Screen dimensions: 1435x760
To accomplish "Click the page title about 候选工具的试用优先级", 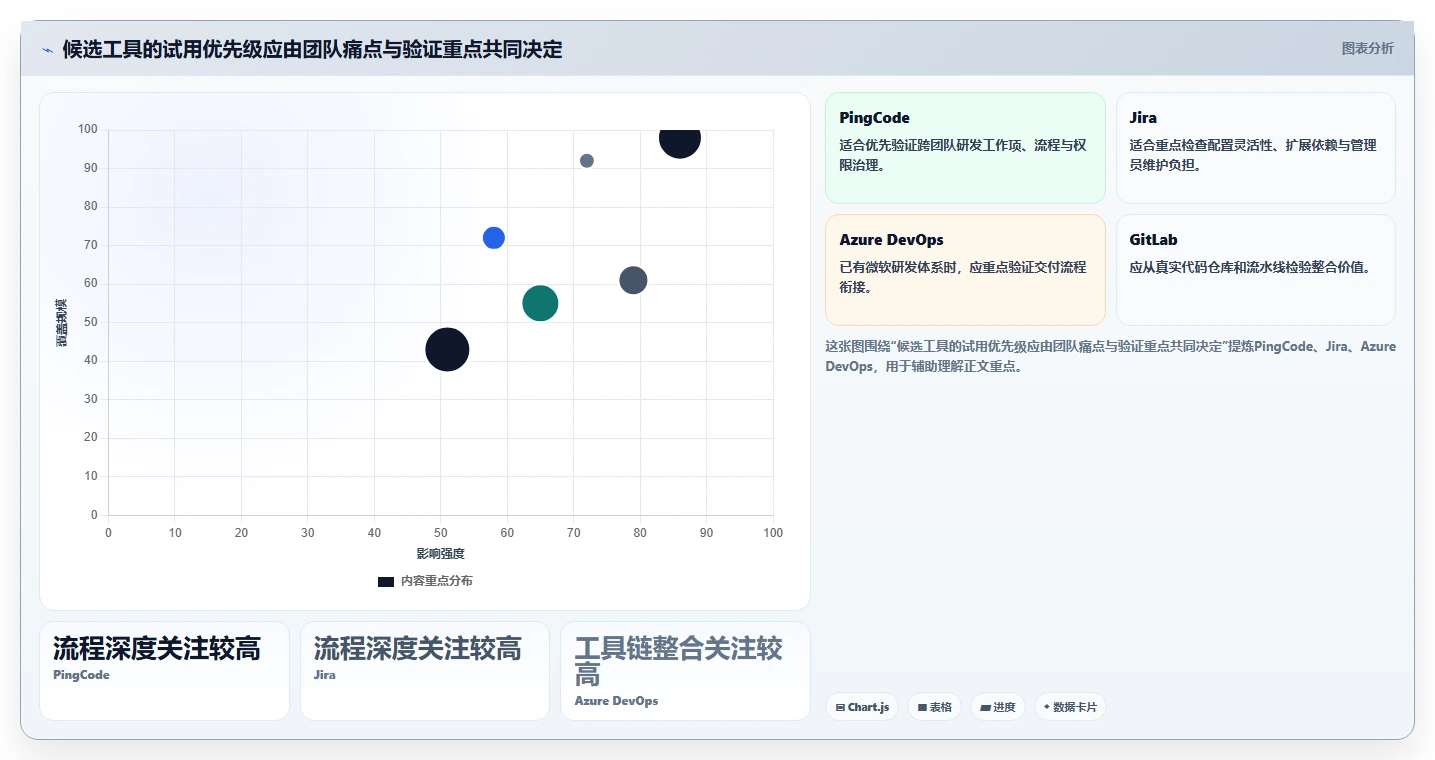I will coord(312,49).
